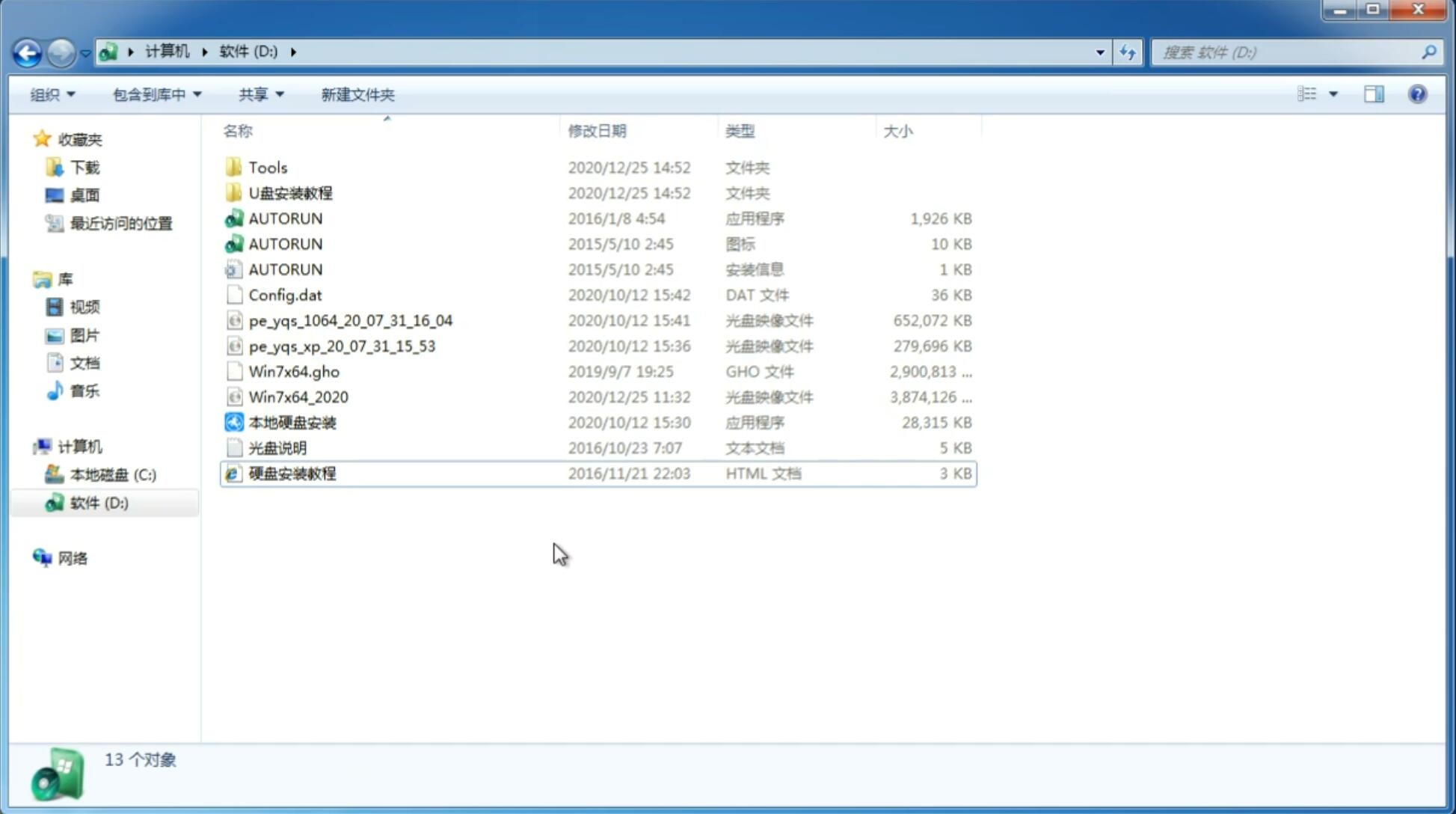Open the Tools folder

click(267, 167)
